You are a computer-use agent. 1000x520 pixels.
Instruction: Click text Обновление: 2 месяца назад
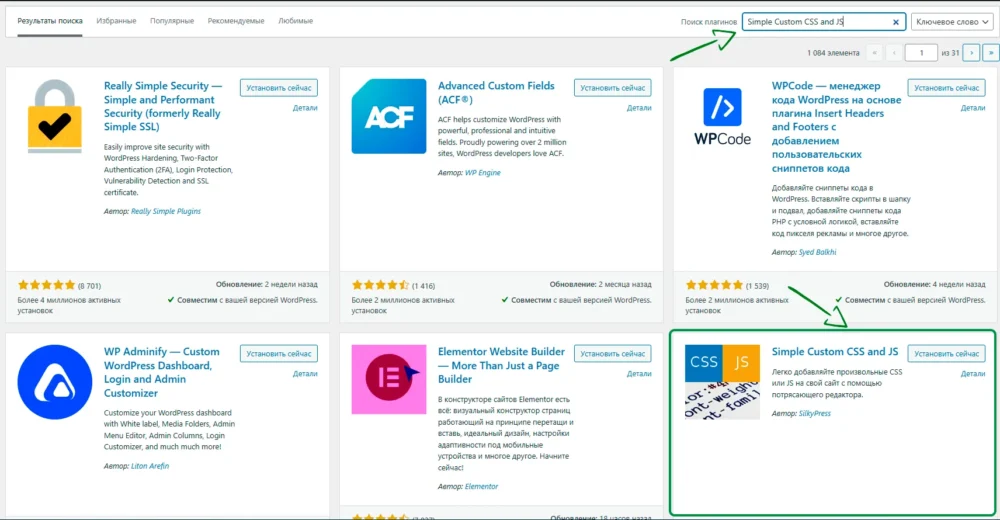(600, 285)
